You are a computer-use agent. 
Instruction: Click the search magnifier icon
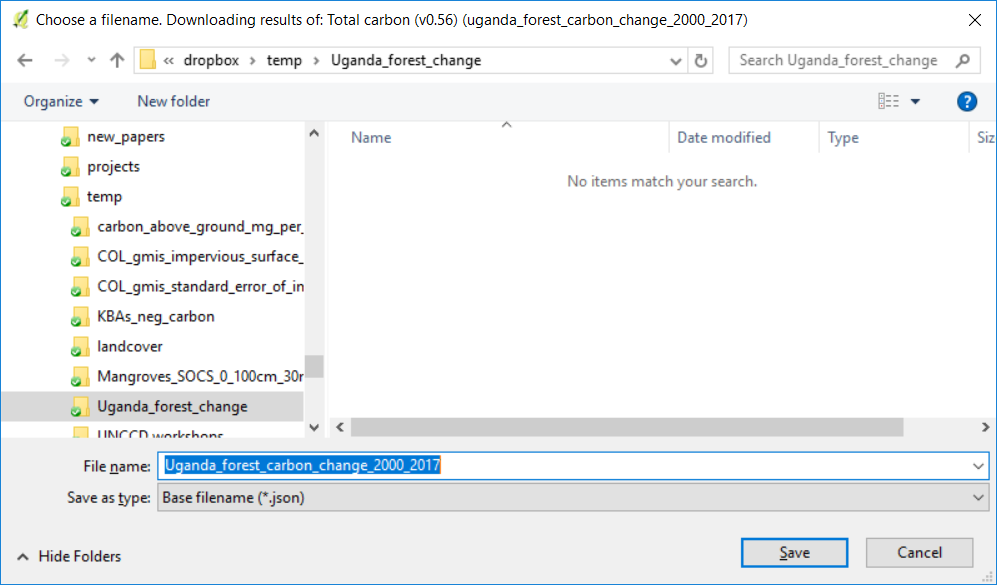click(x=962, y=60)
